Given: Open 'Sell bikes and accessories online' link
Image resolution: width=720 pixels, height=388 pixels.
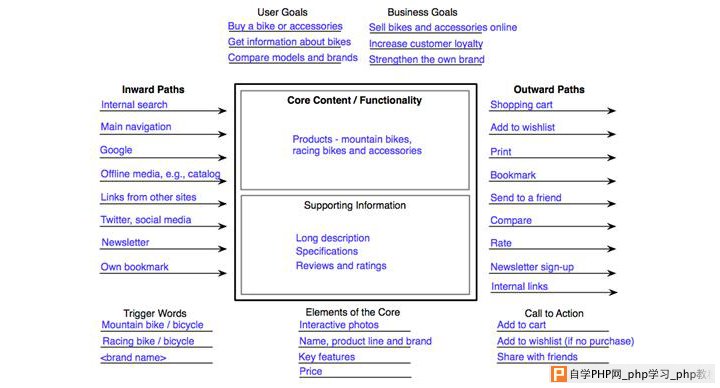Looking at the screenshot, I should [x=443, y=28].
